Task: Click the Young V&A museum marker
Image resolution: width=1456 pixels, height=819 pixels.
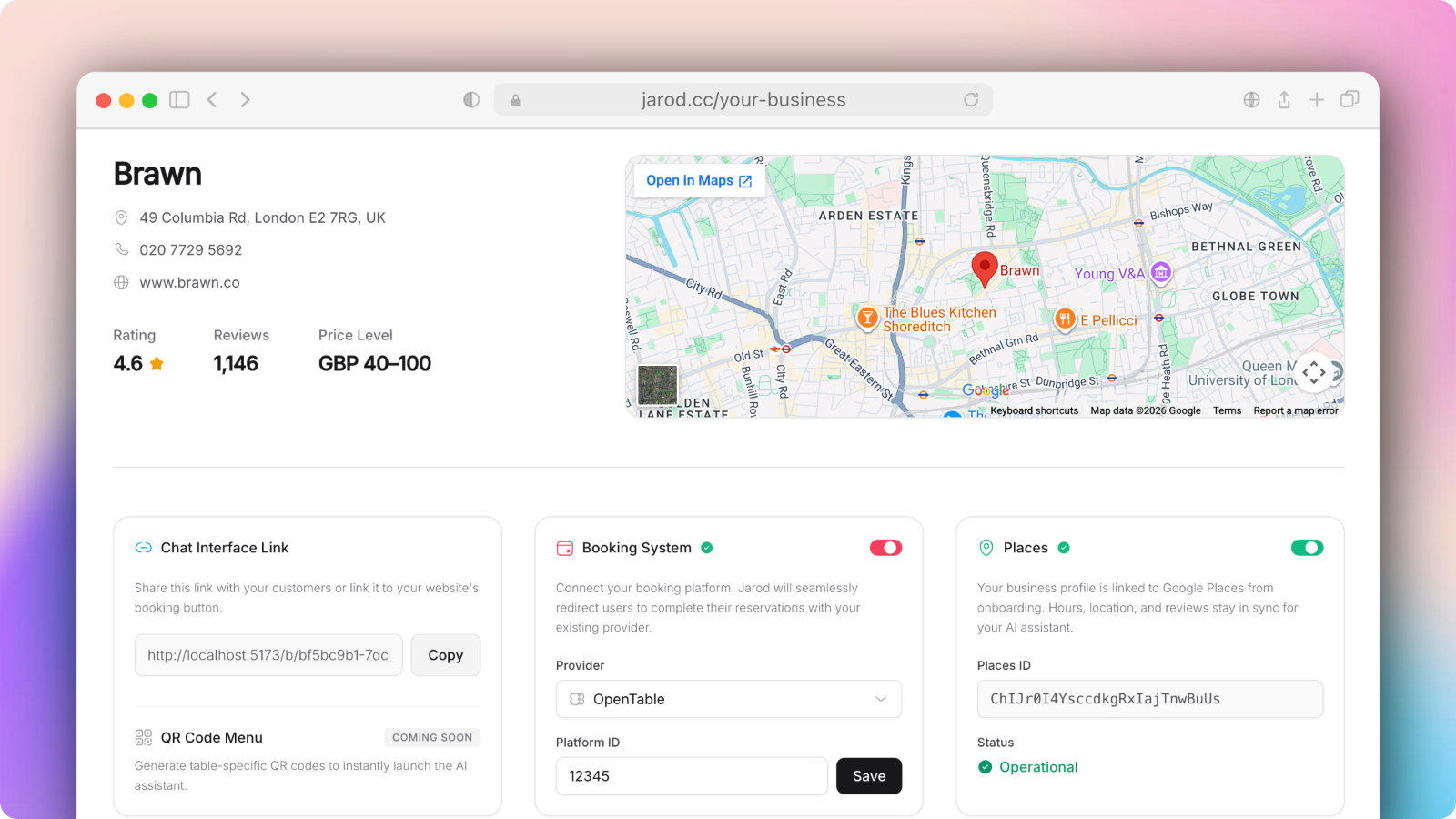Action: point(1160,272)
